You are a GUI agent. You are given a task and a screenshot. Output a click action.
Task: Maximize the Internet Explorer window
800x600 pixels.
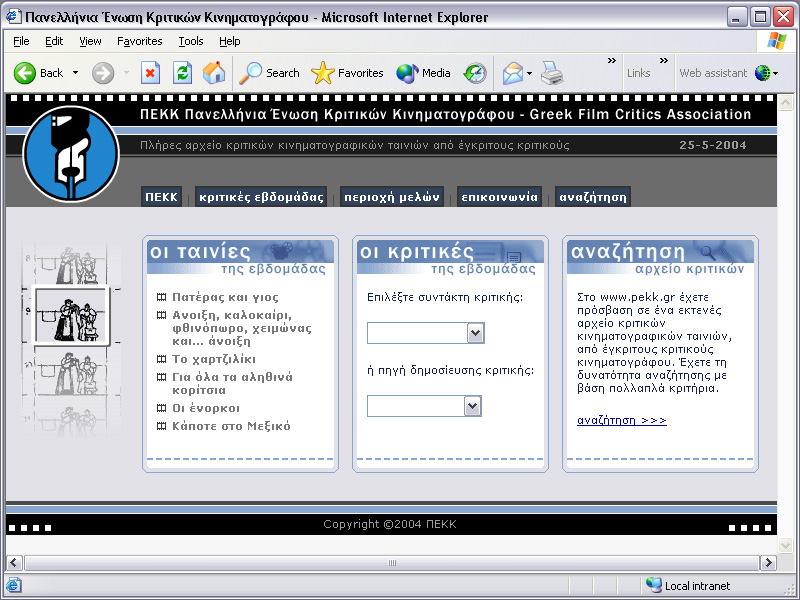tap(760, 17)
